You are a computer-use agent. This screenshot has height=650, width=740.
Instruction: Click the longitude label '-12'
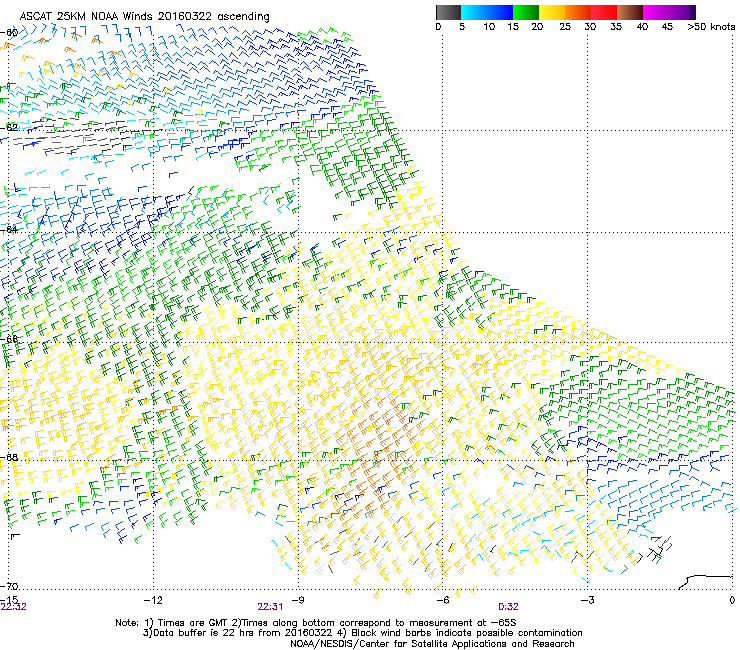point(153,600)
